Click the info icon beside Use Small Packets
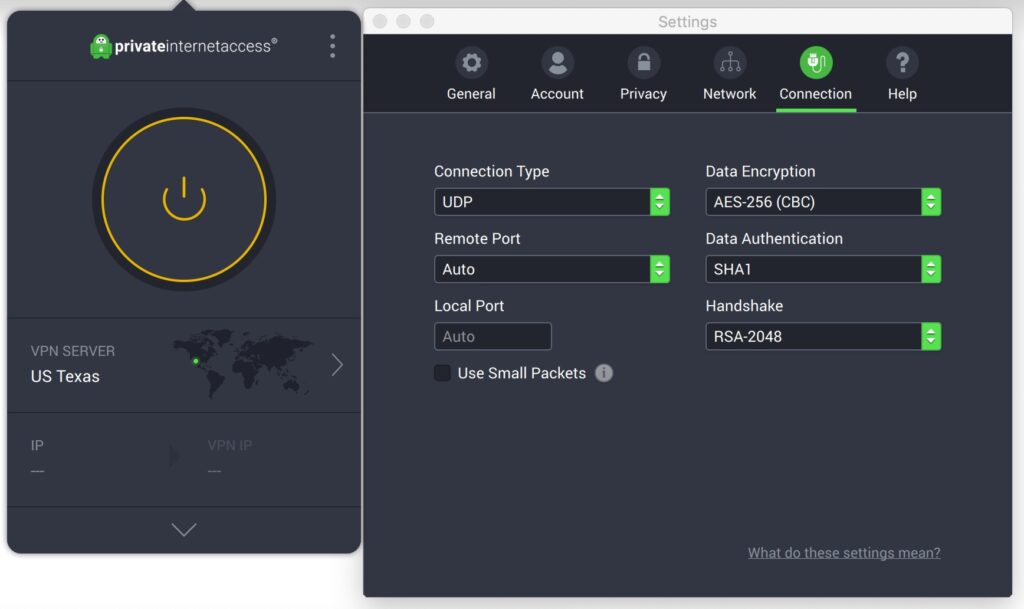Viewport: 1024px width, 609px height. (x=604, y=373)
